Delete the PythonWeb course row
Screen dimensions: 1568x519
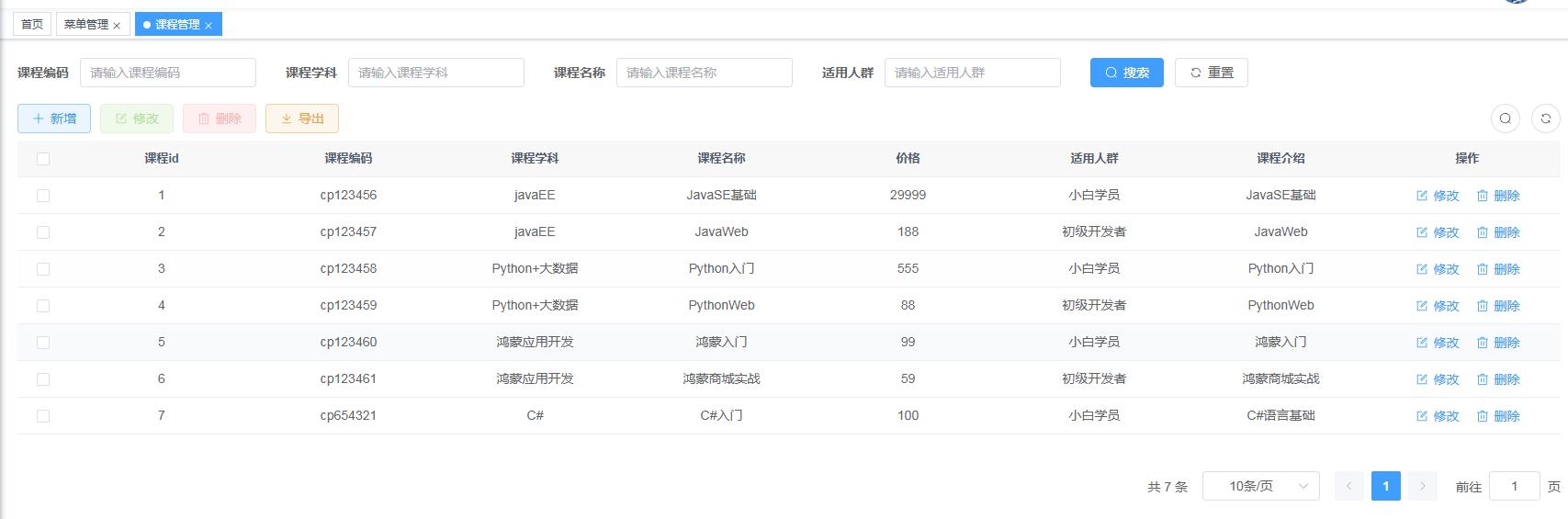click(x=1498, y=306)
